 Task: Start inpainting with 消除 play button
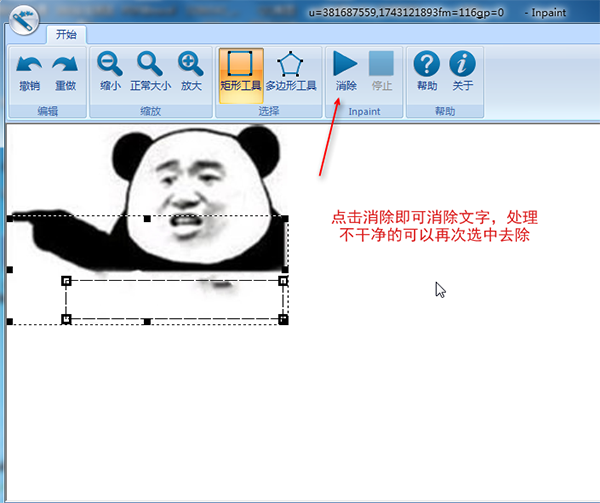[346, 72]
